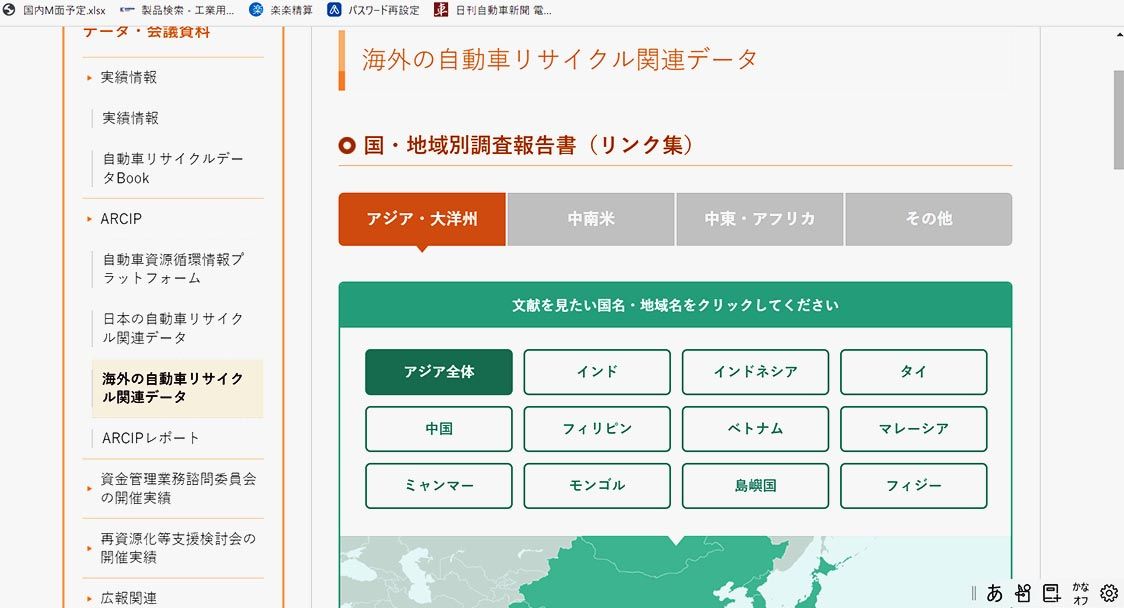
Task: Click the vertical page scrollbar thumb
Action: [1118, 120]
